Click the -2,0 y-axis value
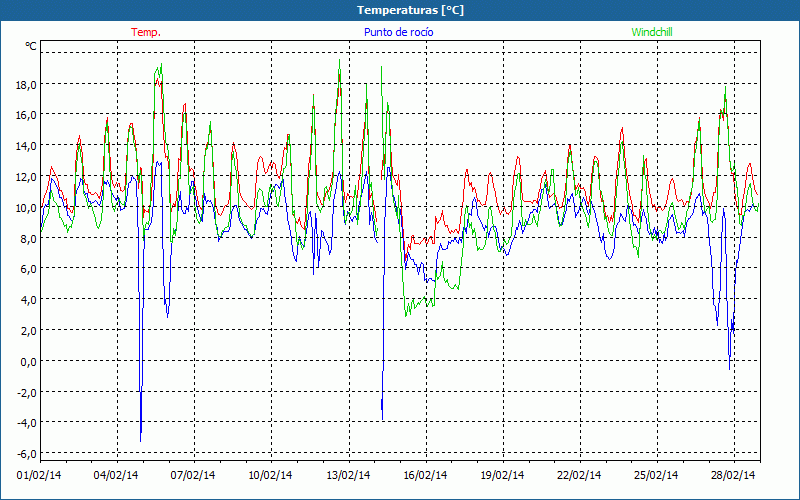The height and width of the screenshot is (500, 800). (x=27, y=393)
